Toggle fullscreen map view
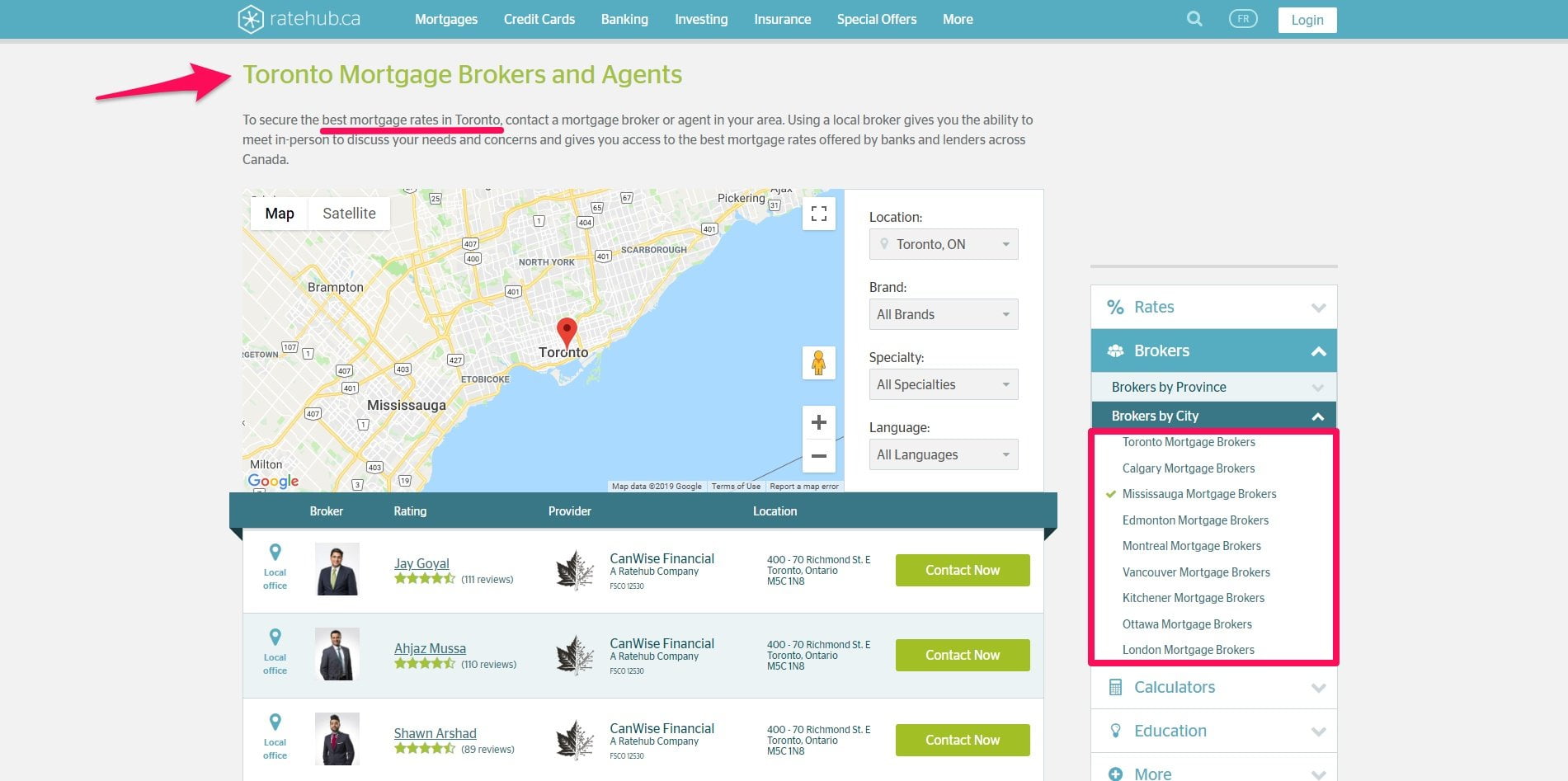 coord(819,214)
